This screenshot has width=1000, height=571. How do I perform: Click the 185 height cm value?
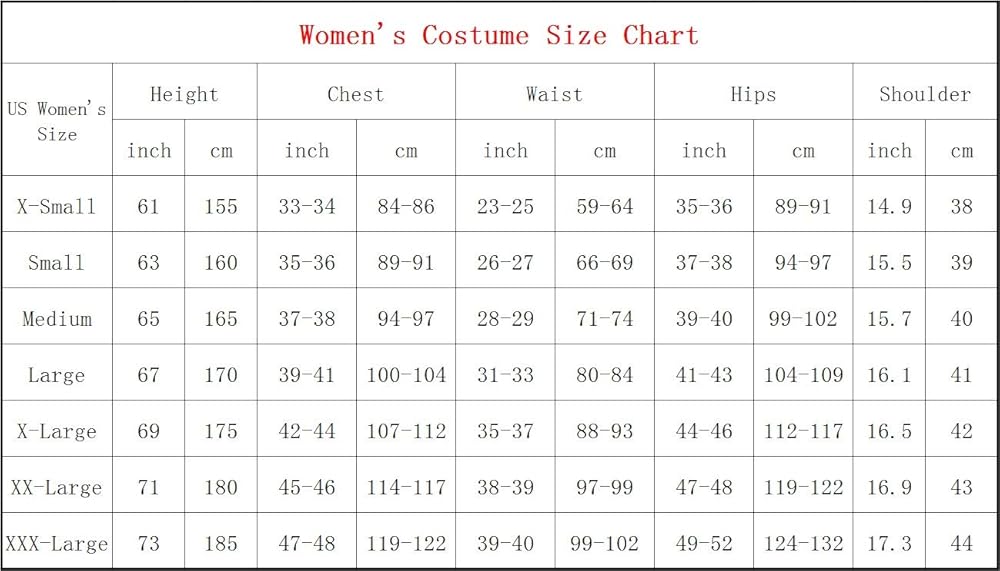(x=221, y=544)
